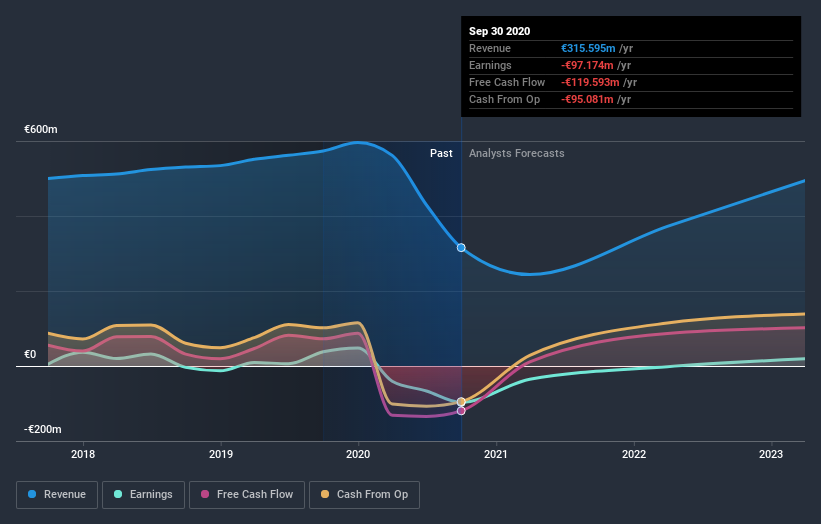Click the Earnings row label in tooltip
Image resolution: width=821 pixels, height=524 pixels.
tap(490, 65)
